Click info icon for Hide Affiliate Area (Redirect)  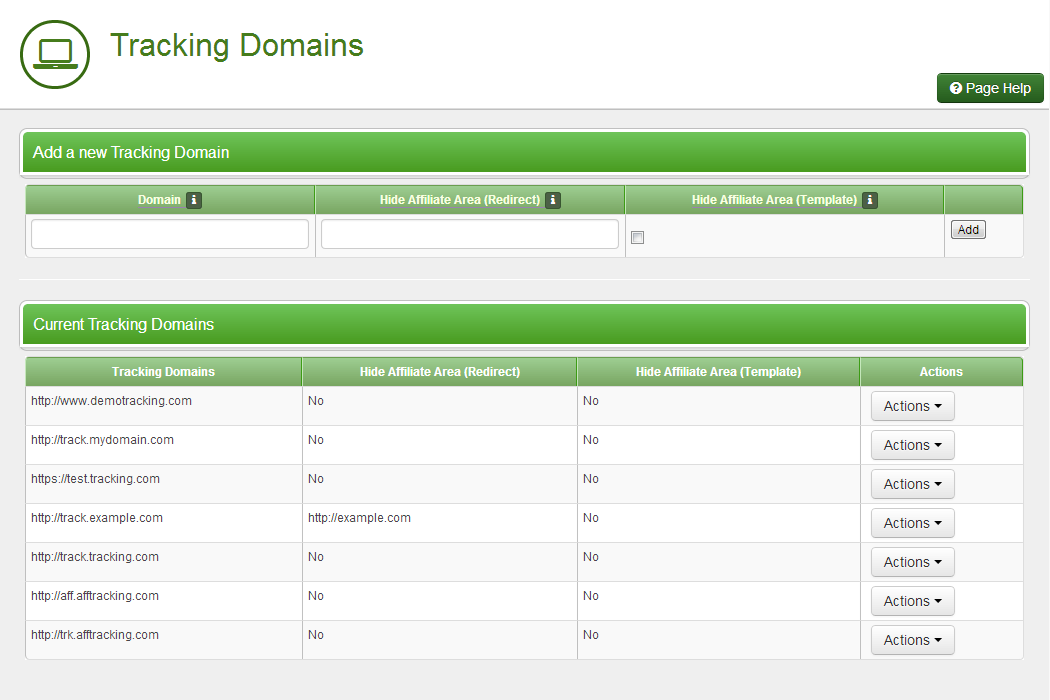pyautogui.click(x=553, y=200)
